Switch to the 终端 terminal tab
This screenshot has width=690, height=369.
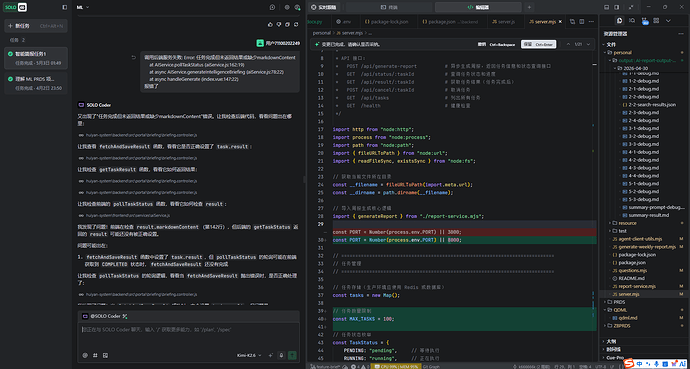(x=389, y=7)
